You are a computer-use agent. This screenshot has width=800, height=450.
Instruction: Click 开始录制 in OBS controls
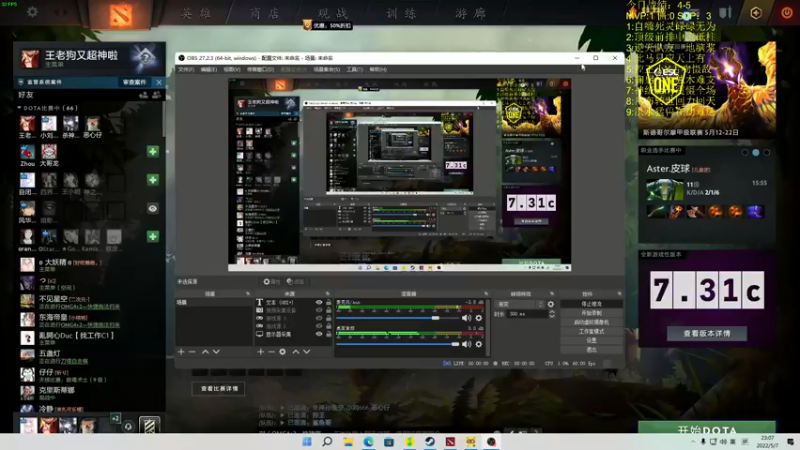[x=591, y=313]
